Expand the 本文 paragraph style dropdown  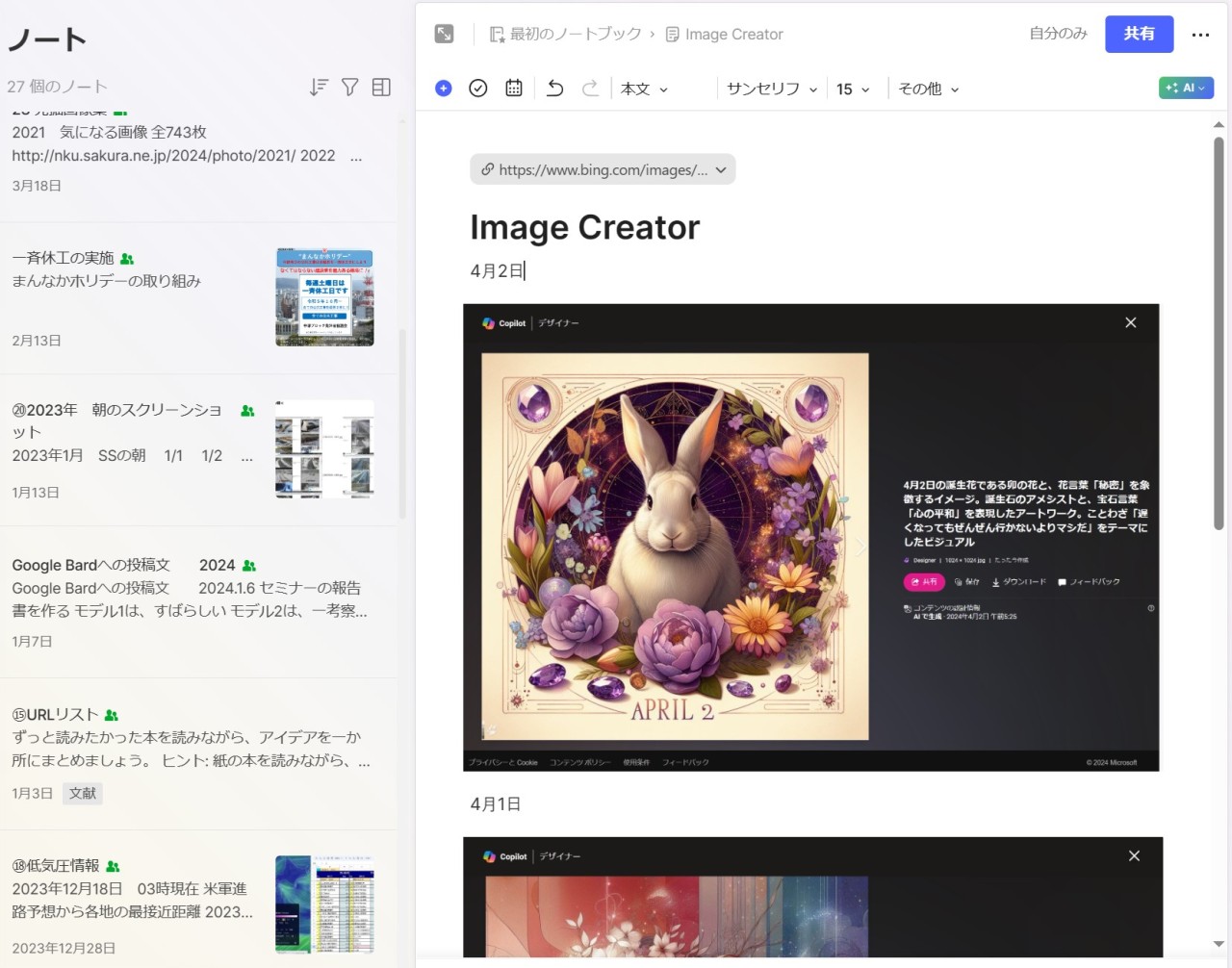tap(644, 89)
